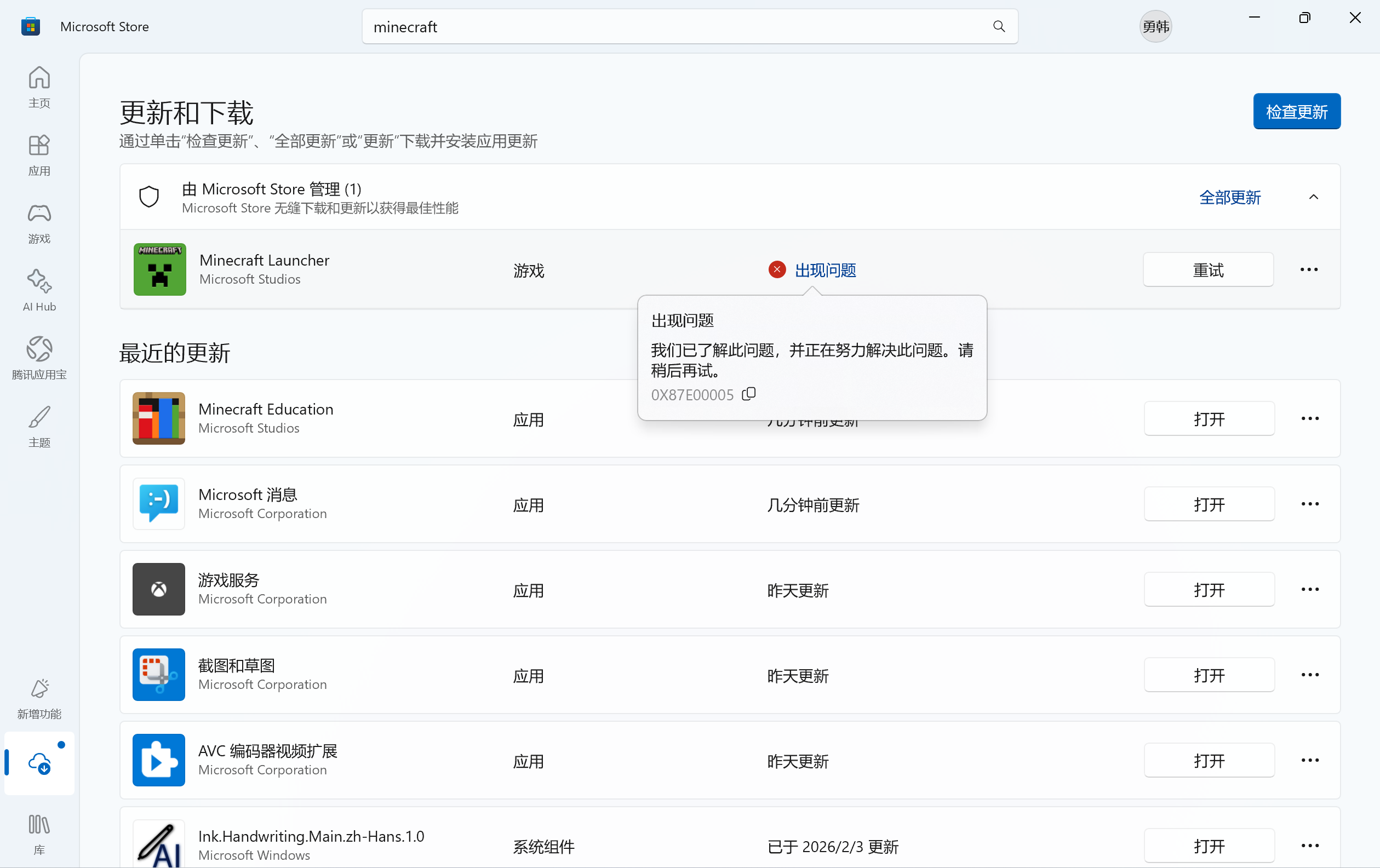Click the search magnifier icon
The width and height of the screenshot is (1380, 868).
(x=998, y=26)
